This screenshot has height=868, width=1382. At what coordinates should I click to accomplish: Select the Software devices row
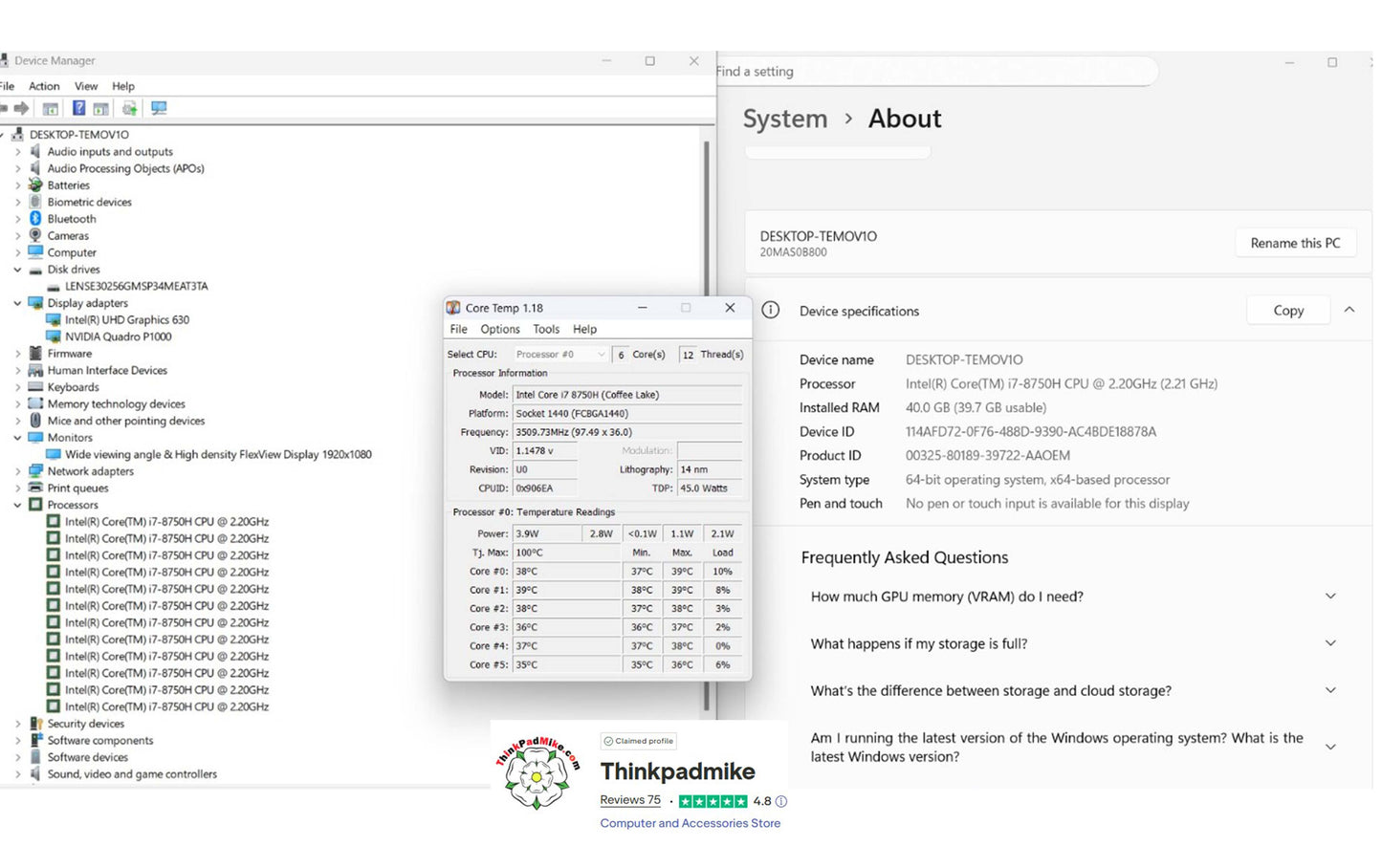click(88, 758)
